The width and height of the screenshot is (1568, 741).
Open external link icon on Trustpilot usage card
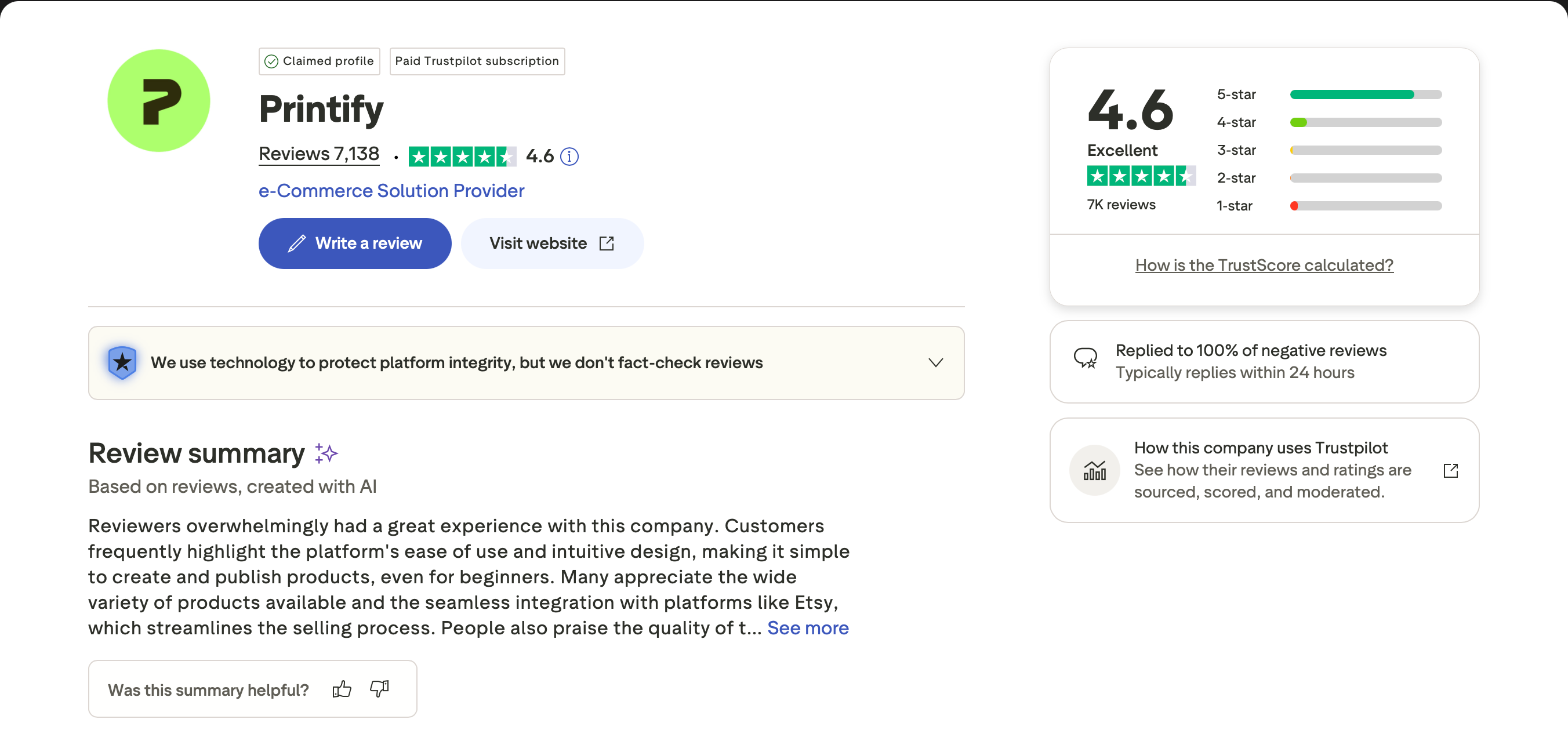pyautogui.click(x=1450, y=470)
